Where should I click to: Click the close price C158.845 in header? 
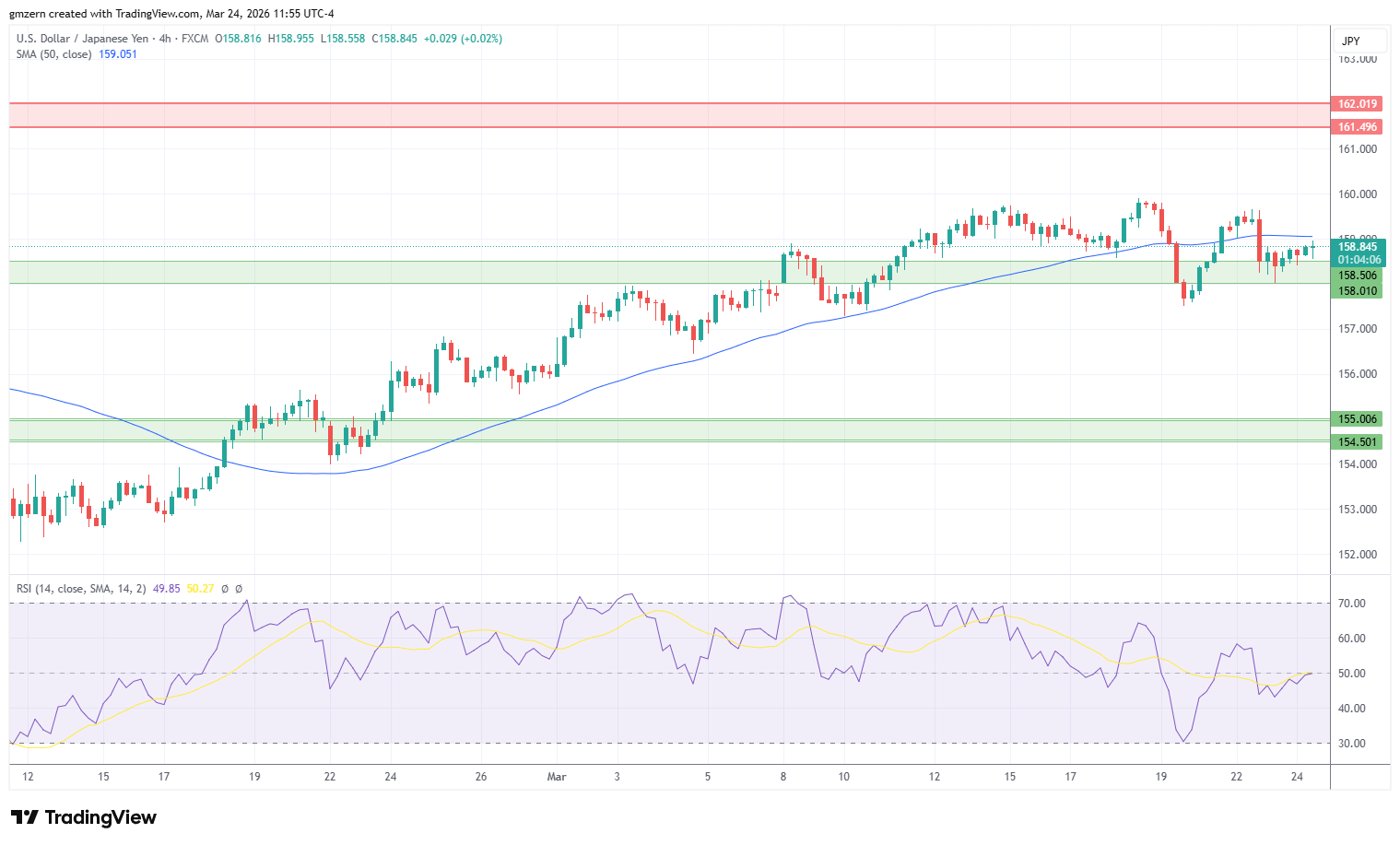point(394,39)
